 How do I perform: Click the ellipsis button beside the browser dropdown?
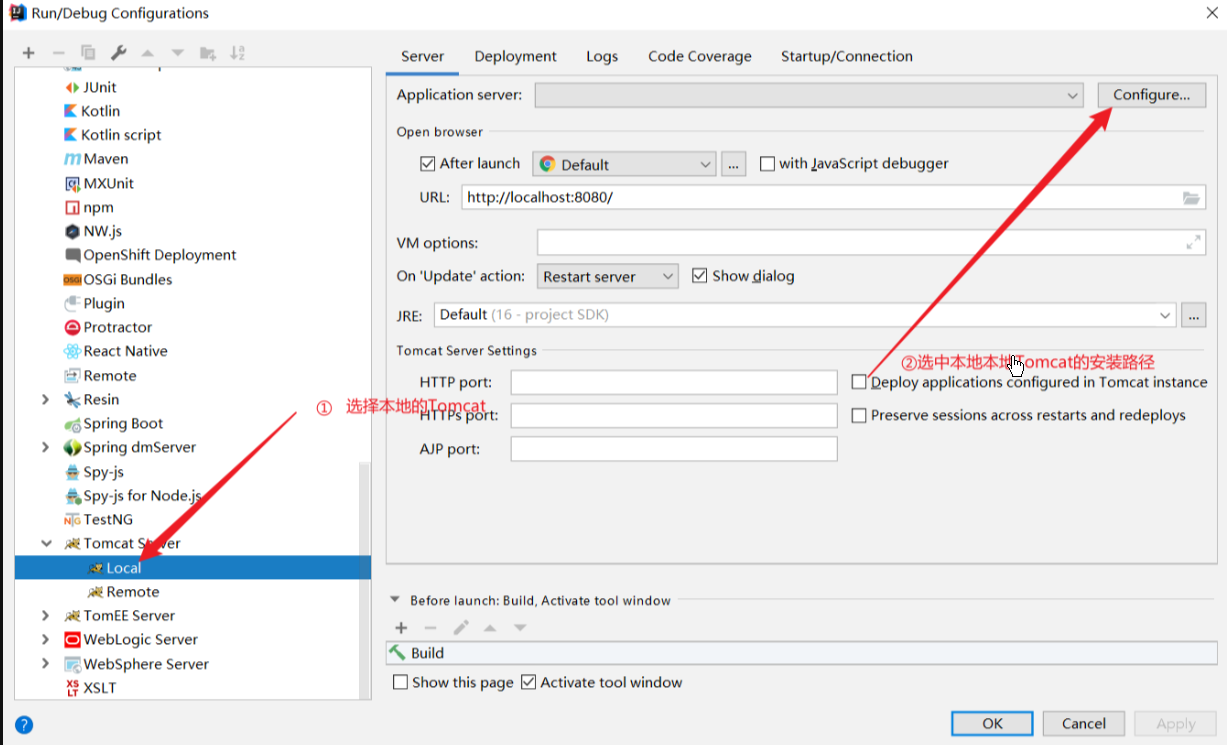pyautogui.click(x=734, y=164)
